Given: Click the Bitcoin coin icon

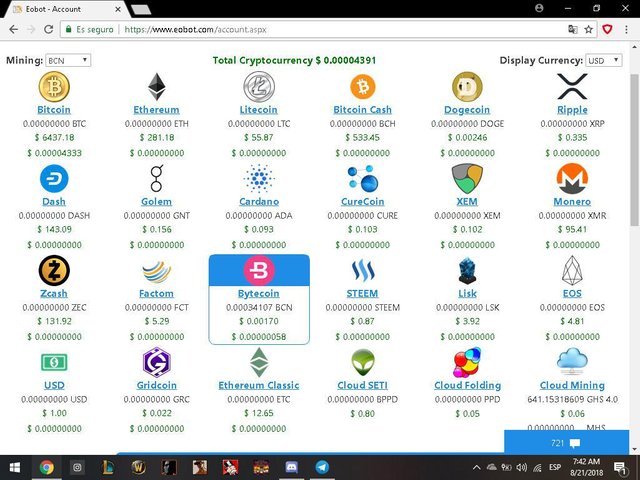Looking at the screenshot, I should tap(54, 87).
